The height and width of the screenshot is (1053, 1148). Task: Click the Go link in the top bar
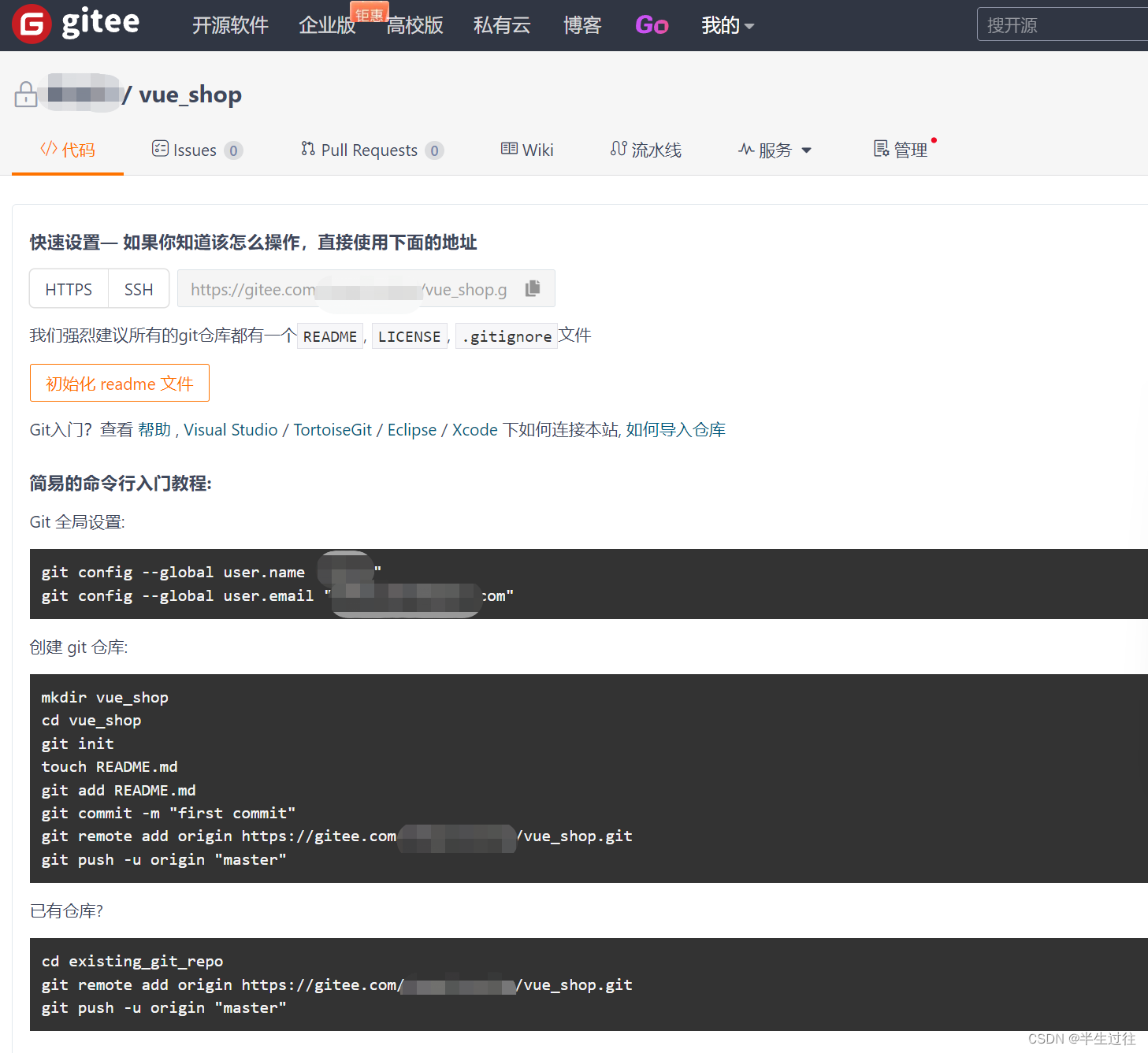[x=652, y=25]
